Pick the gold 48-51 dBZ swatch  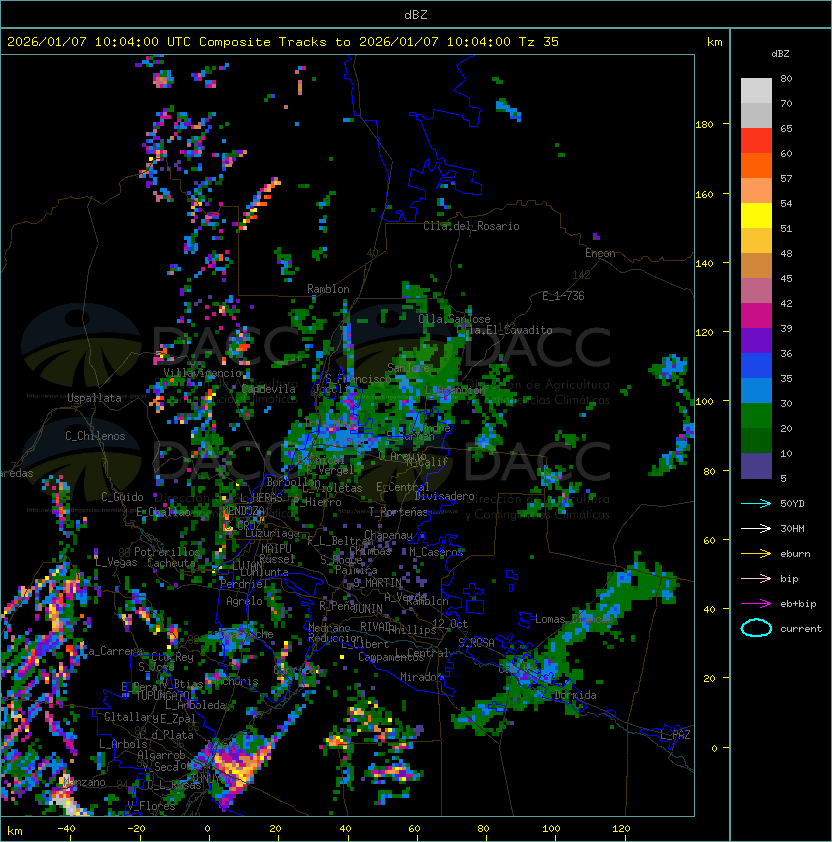[x=756, y=241]
